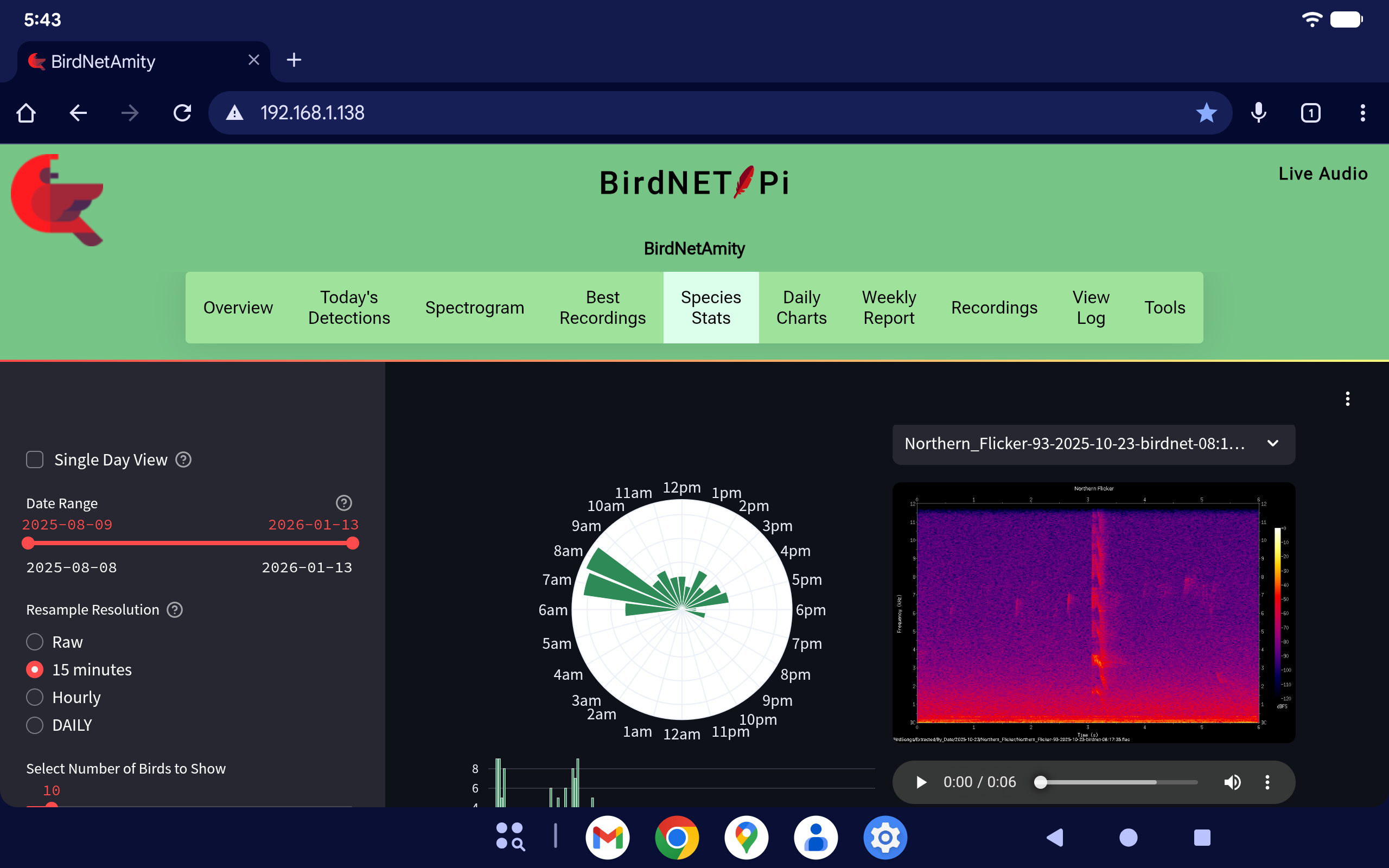Click Single Day View help icon
This screenshot has height=868, width=1389.
pyautogui.click(x=183, y=460)
